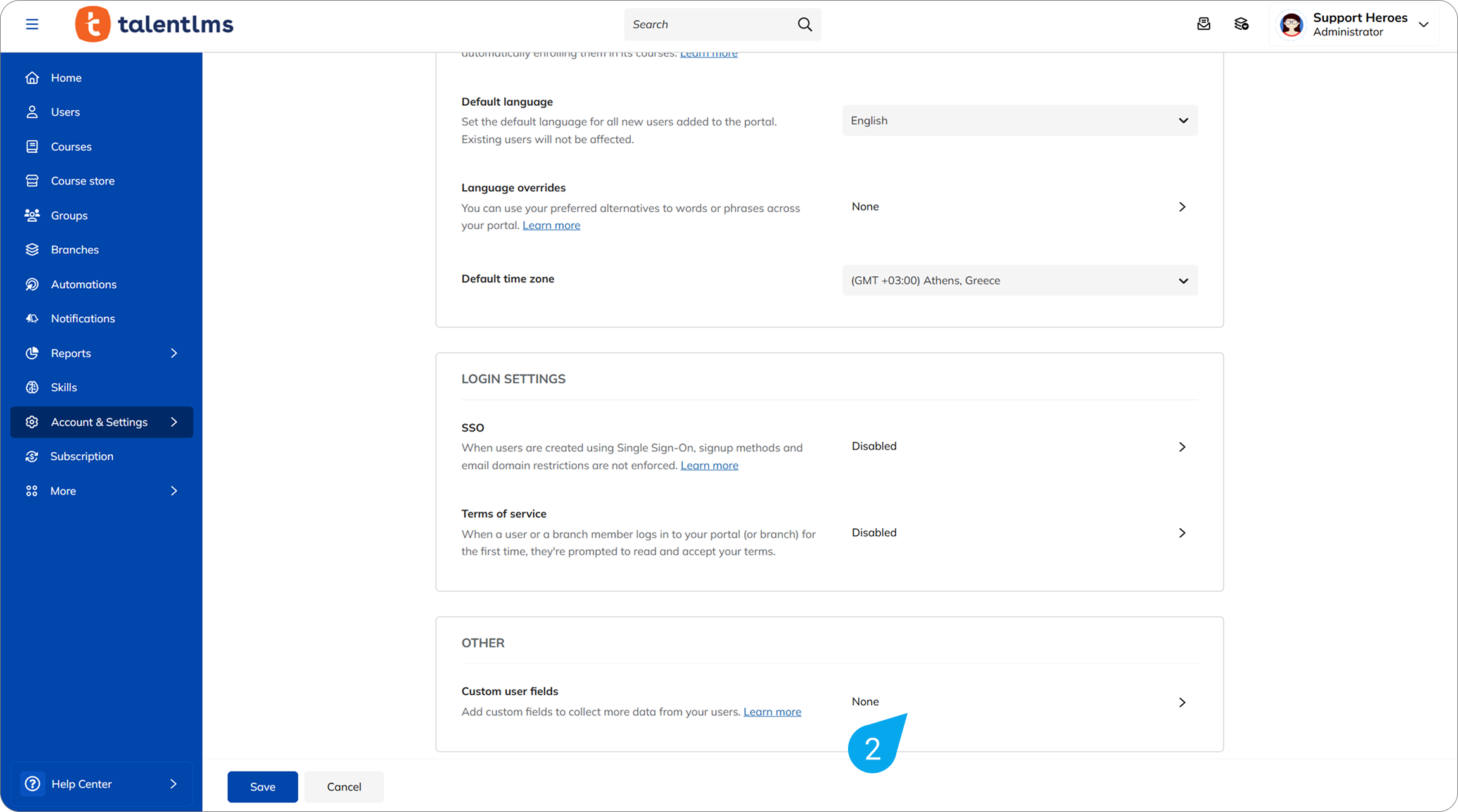Click the talentlms logo
1458x812 pixels.
coord(155,24)
